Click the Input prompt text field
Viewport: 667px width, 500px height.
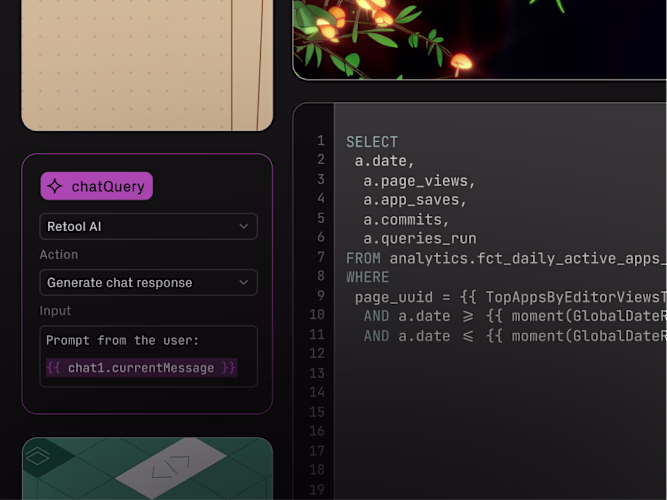tap(148, 356)
